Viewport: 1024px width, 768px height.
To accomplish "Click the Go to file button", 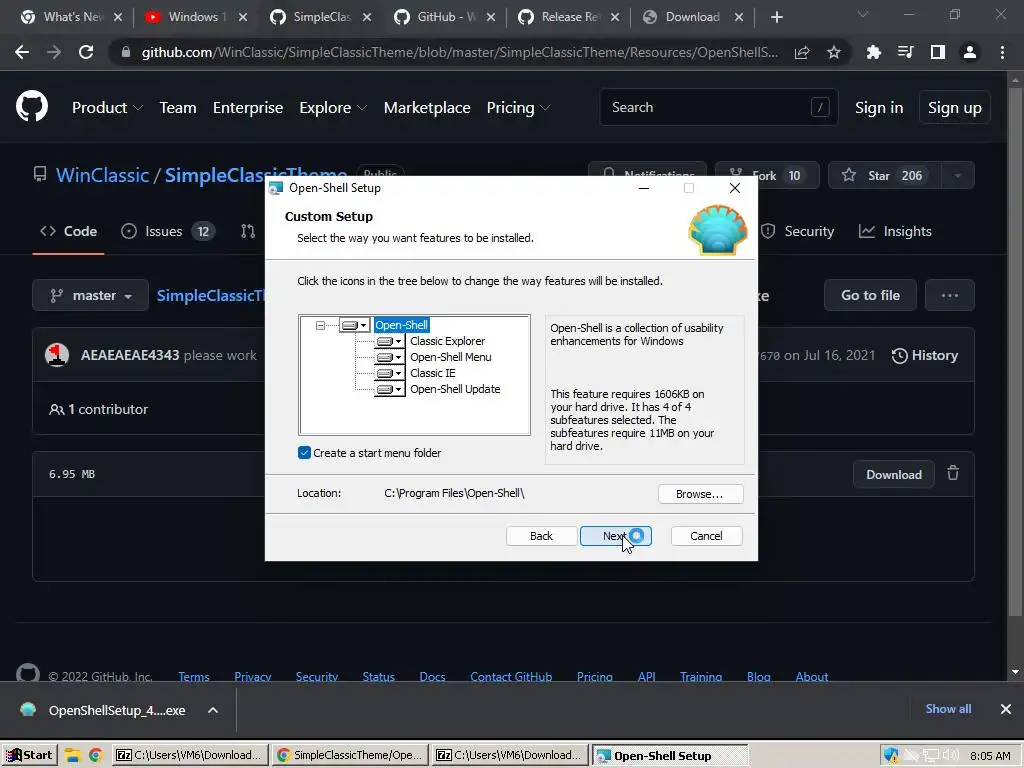I will click(x=870, y=295).
